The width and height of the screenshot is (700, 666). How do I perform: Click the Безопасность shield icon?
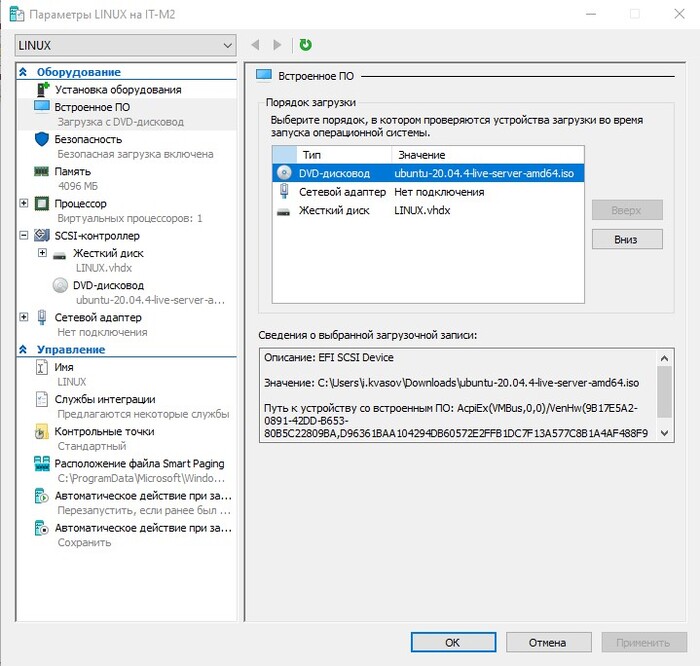[x=41, y=139]
